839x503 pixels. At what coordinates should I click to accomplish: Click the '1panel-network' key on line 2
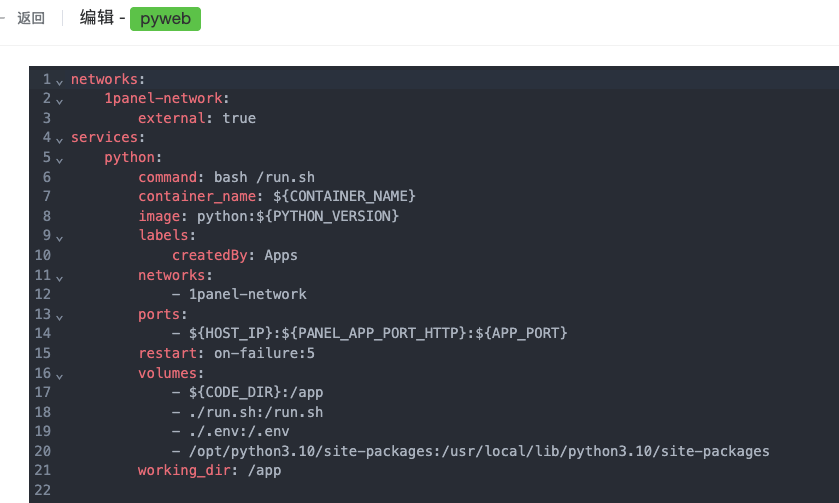point(163,98)
